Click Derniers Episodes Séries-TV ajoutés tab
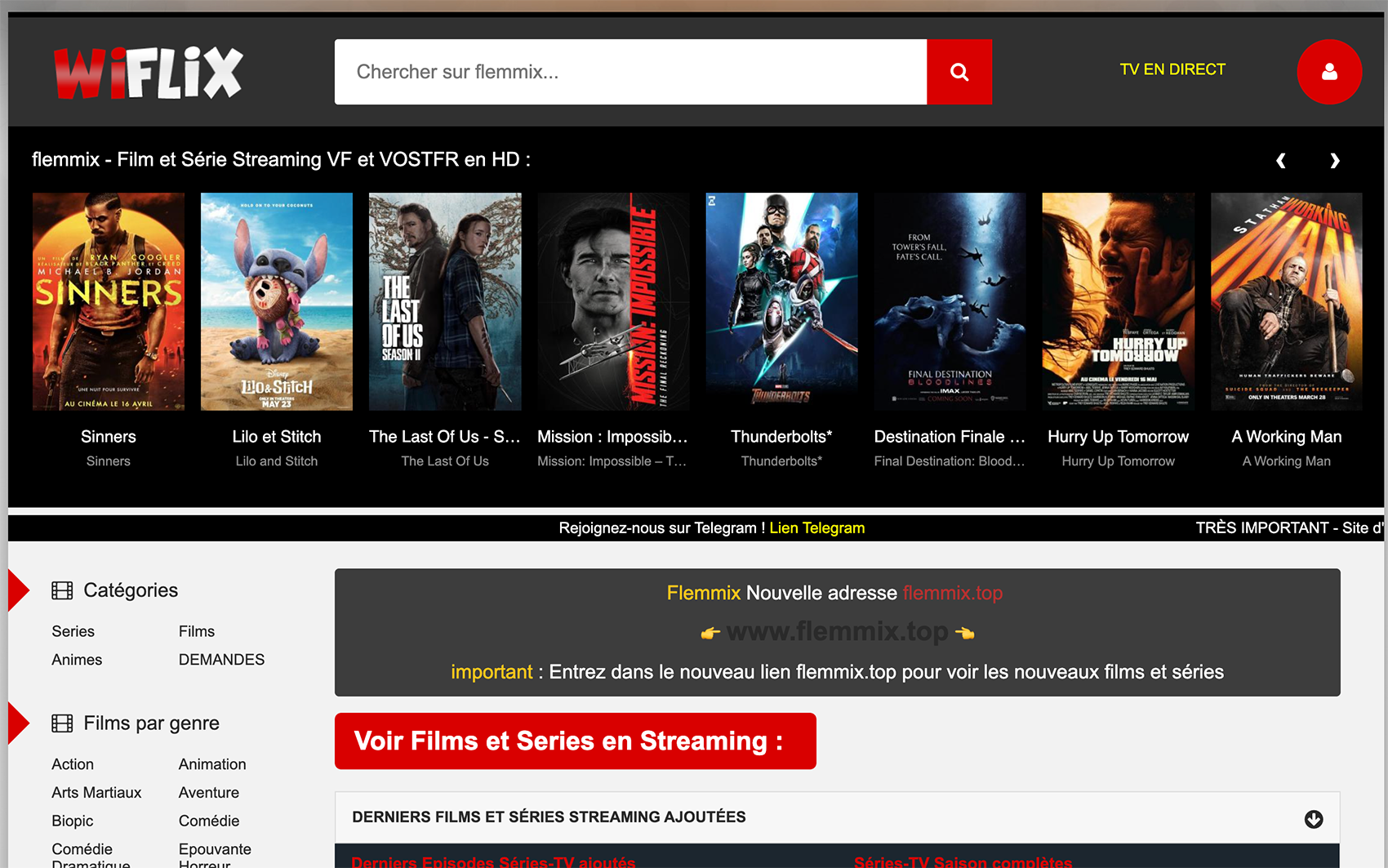This screenshot has height=868, width=1388. click(493, 861)
